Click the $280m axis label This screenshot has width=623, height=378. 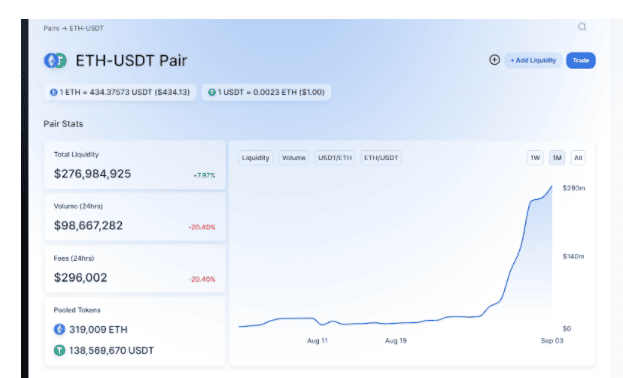[574, 188]
